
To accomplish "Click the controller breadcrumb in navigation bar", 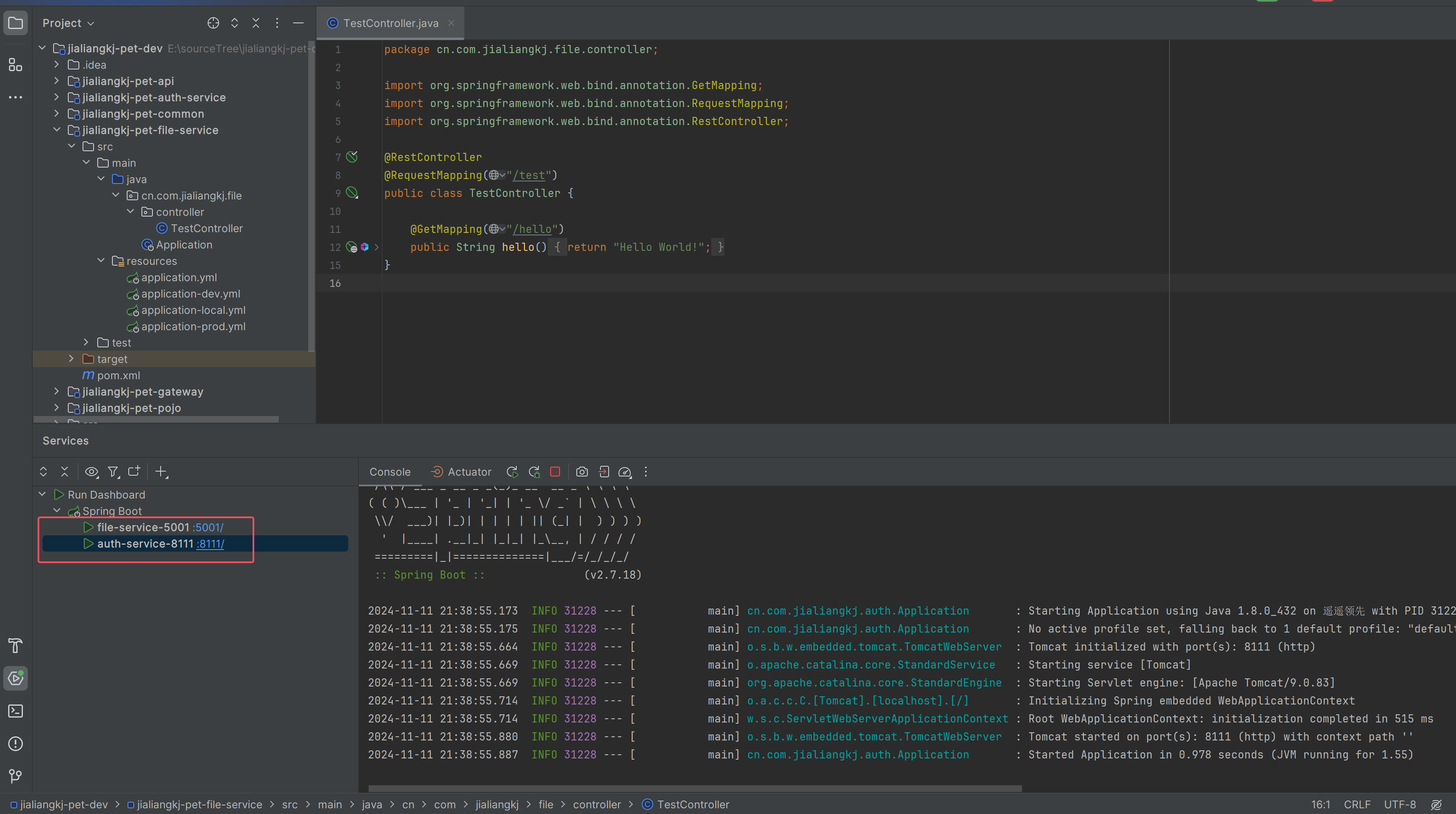I will click(596, 804).
